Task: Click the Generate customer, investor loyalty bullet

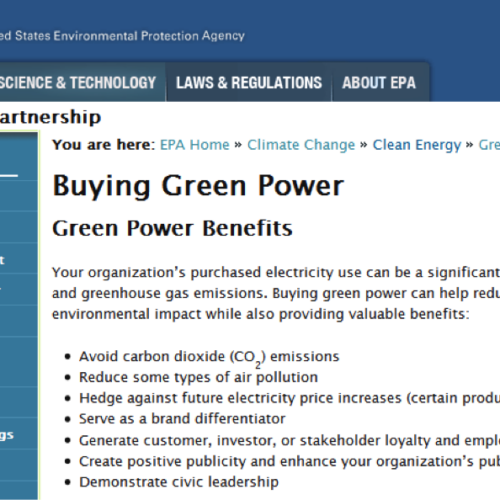Action: [289, 441]
